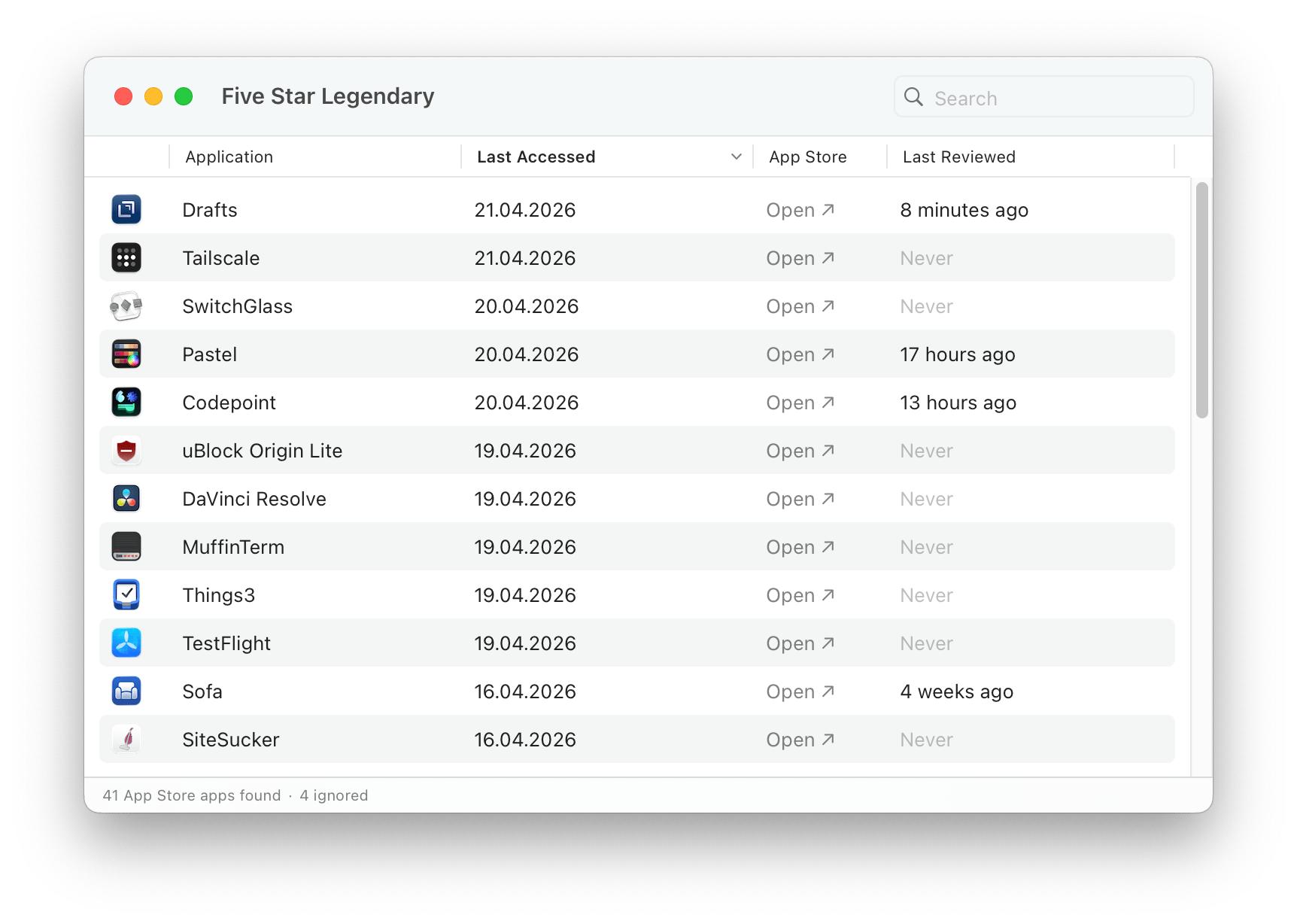Viewport: 1297px width, 924px height.
Task: Select the uBlock Origin Lite name
Action: point(262,451)
